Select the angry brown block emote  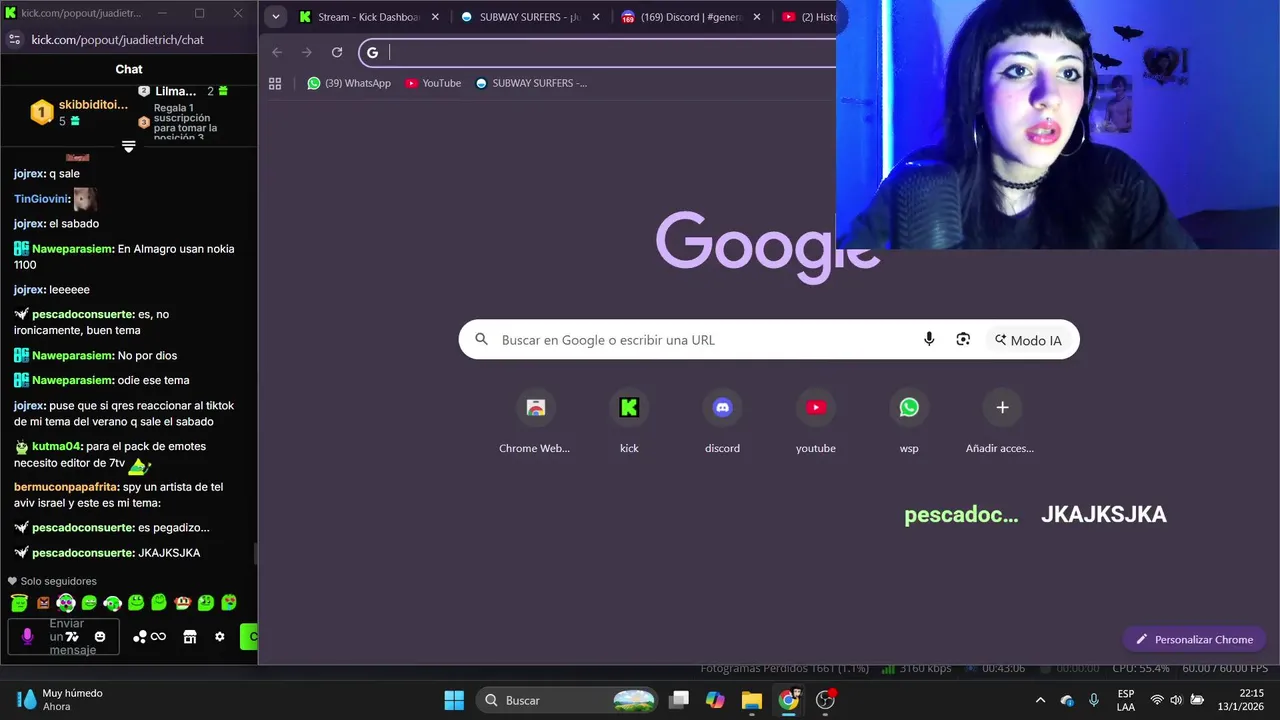(43, 603)
